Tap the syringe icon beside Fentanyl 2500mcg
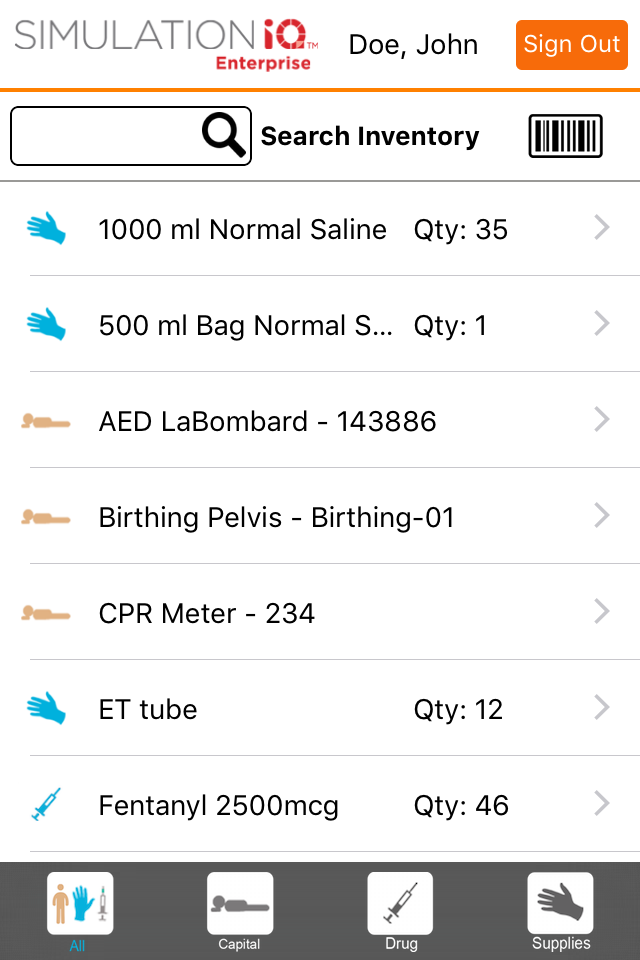Screen dimensions: 640x960 pyautogui.click(x=47, y=804)
